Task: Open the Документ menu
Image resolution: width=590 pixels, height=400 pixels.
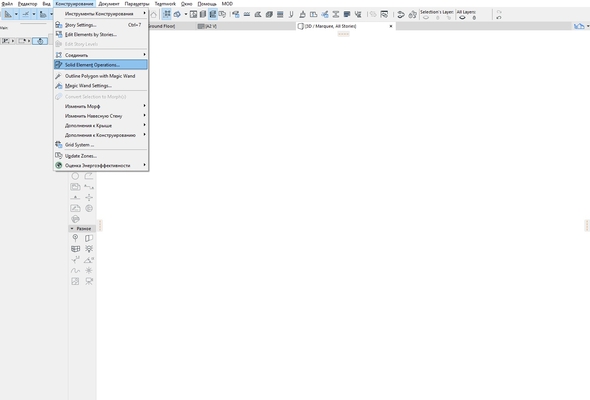Action: pyautogui.click(x=109, y=4)
